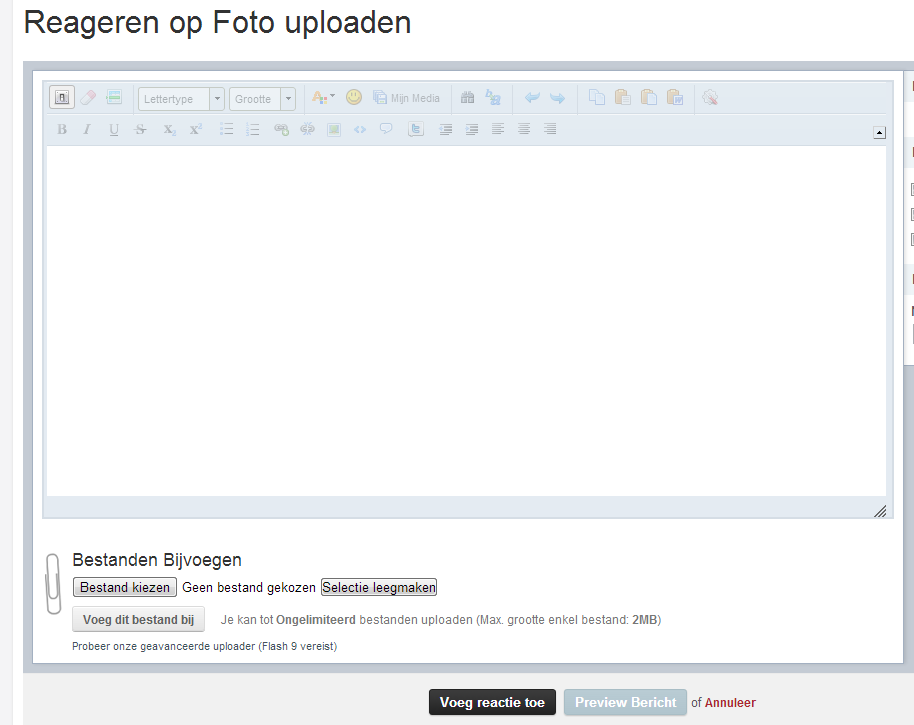Toggle the editor source mode button
914x725 pixels.
(62, 97)
